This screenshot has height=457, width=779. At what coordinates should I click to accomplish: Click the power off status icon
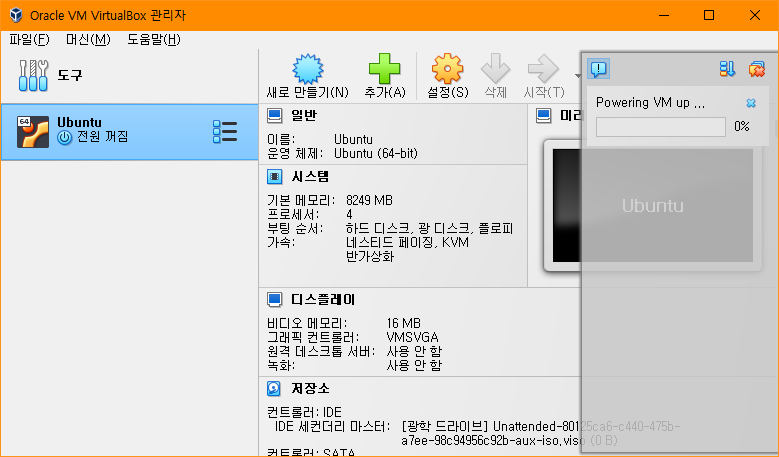tap(65, 137)
